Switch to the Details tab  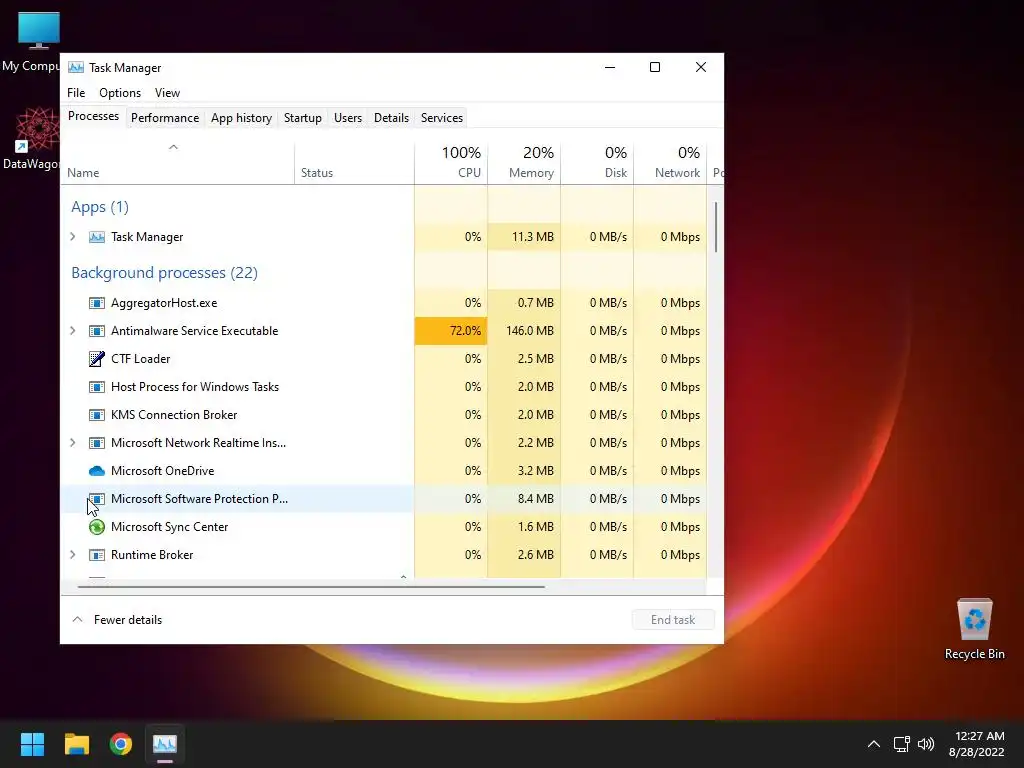pos(391,118)
